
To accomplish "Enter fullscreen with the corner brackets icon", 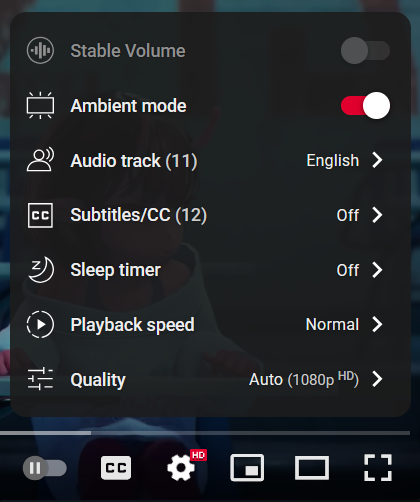I will point(378,467).
